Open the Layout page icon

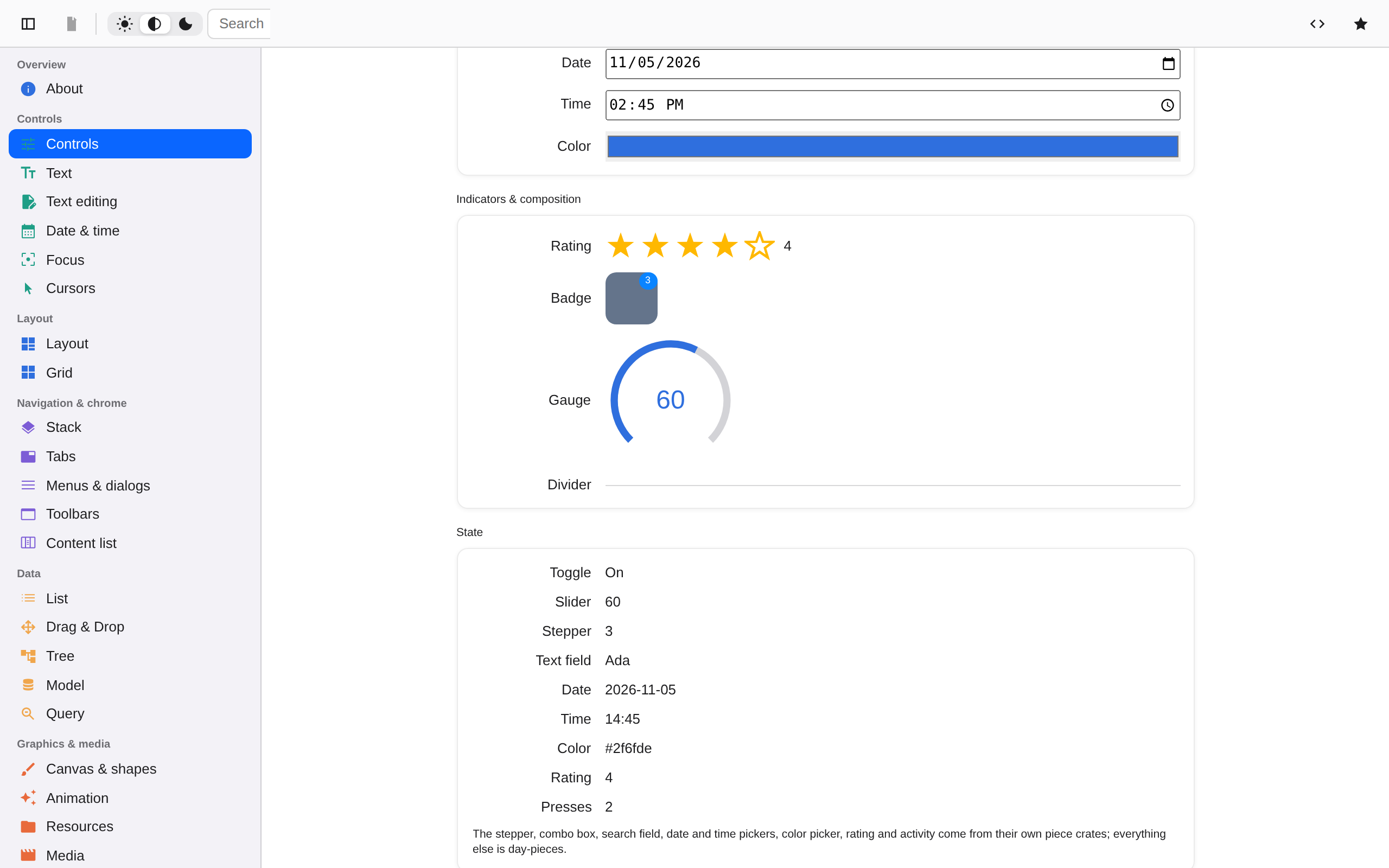tap(28, 343)
